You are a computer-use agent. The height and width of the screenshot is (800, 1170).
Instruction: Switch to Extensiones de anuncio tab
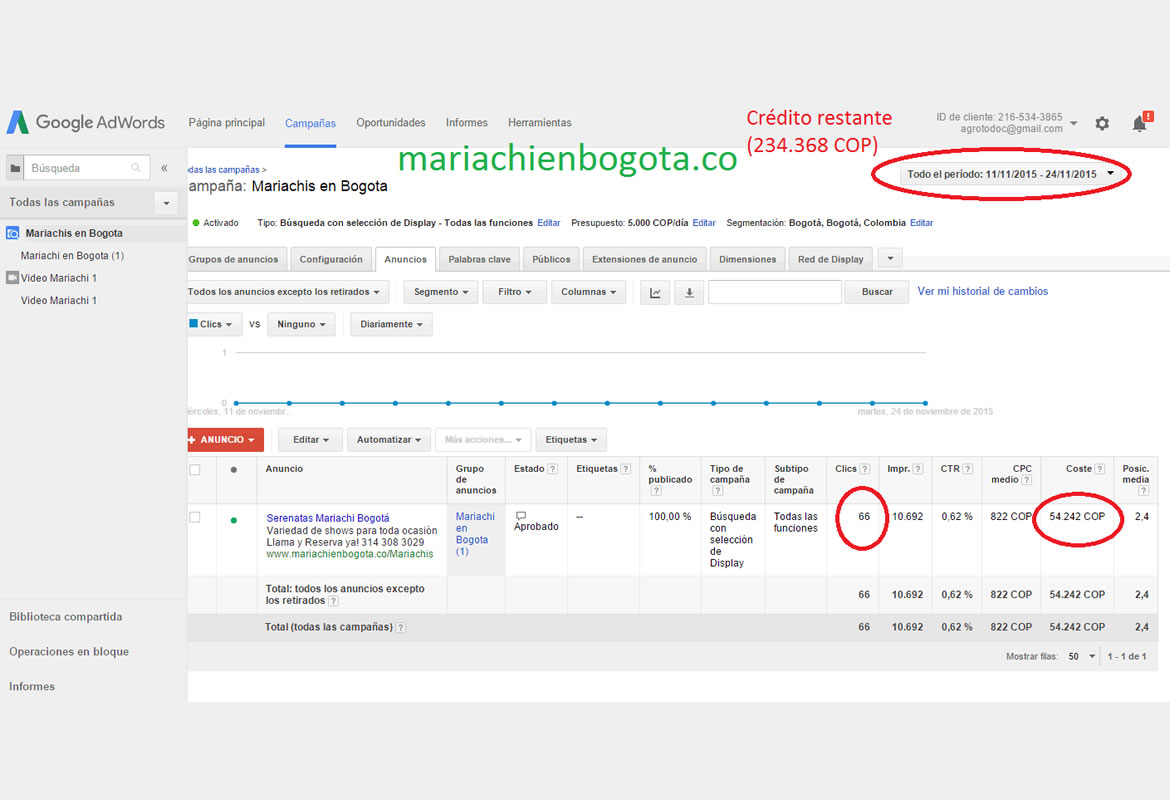(645, 259)
